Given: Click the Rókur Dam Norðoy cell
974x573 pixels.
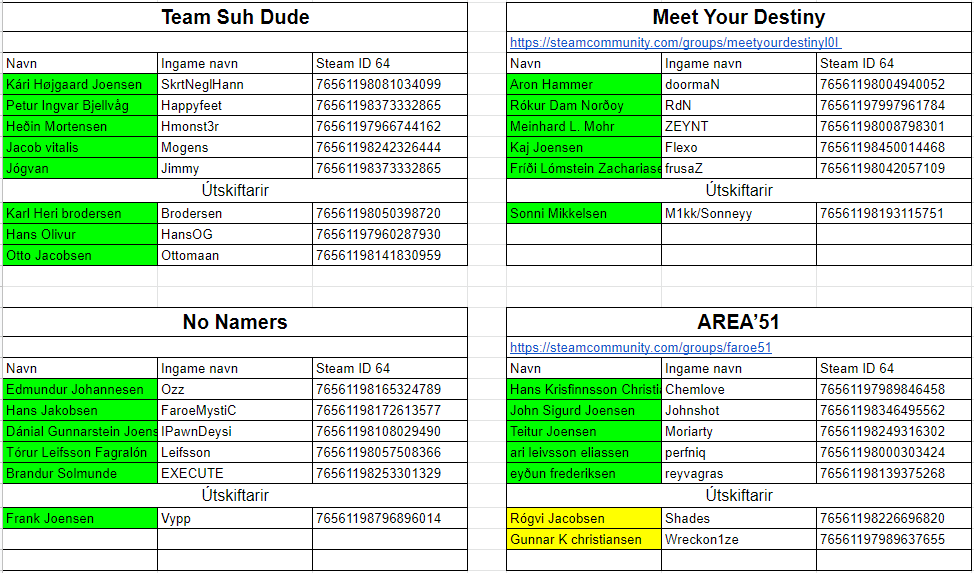Looking at the screenshot, I should coord(584,106).
